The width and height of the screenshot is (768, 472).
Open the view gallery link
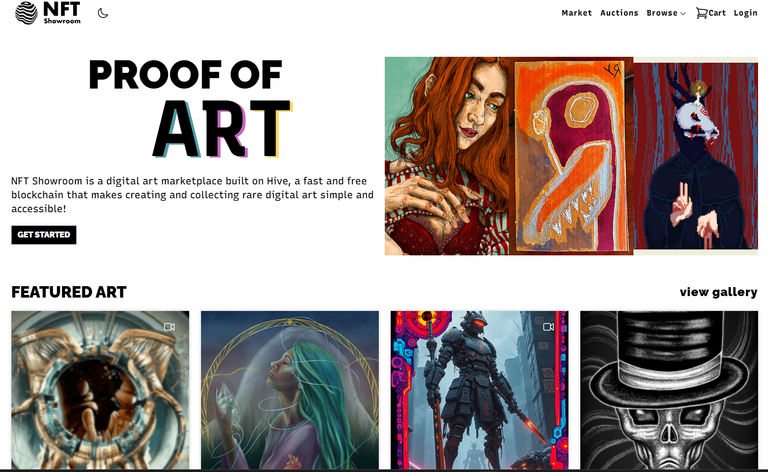pyautogui.click(x=719, y=292)
